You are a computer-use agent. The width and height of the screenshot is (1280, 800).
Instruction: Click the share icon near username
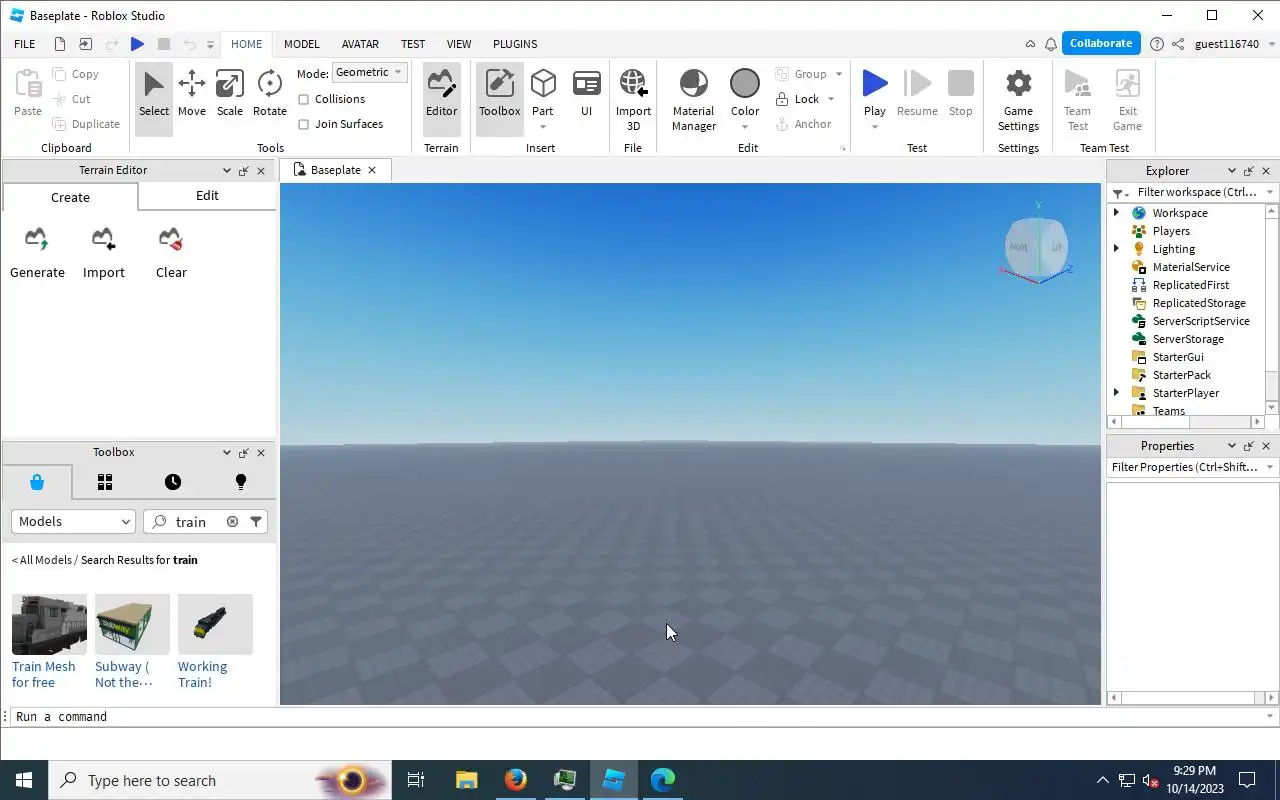1178,44
